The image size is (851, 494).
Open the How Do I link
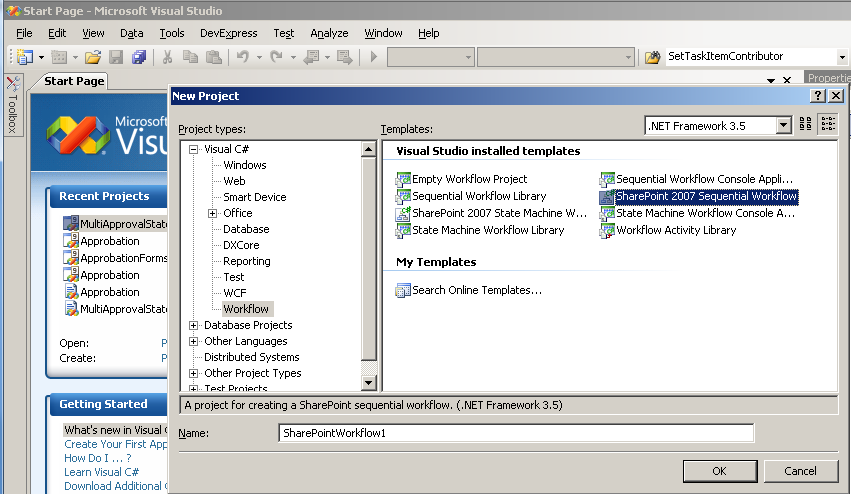98,458
